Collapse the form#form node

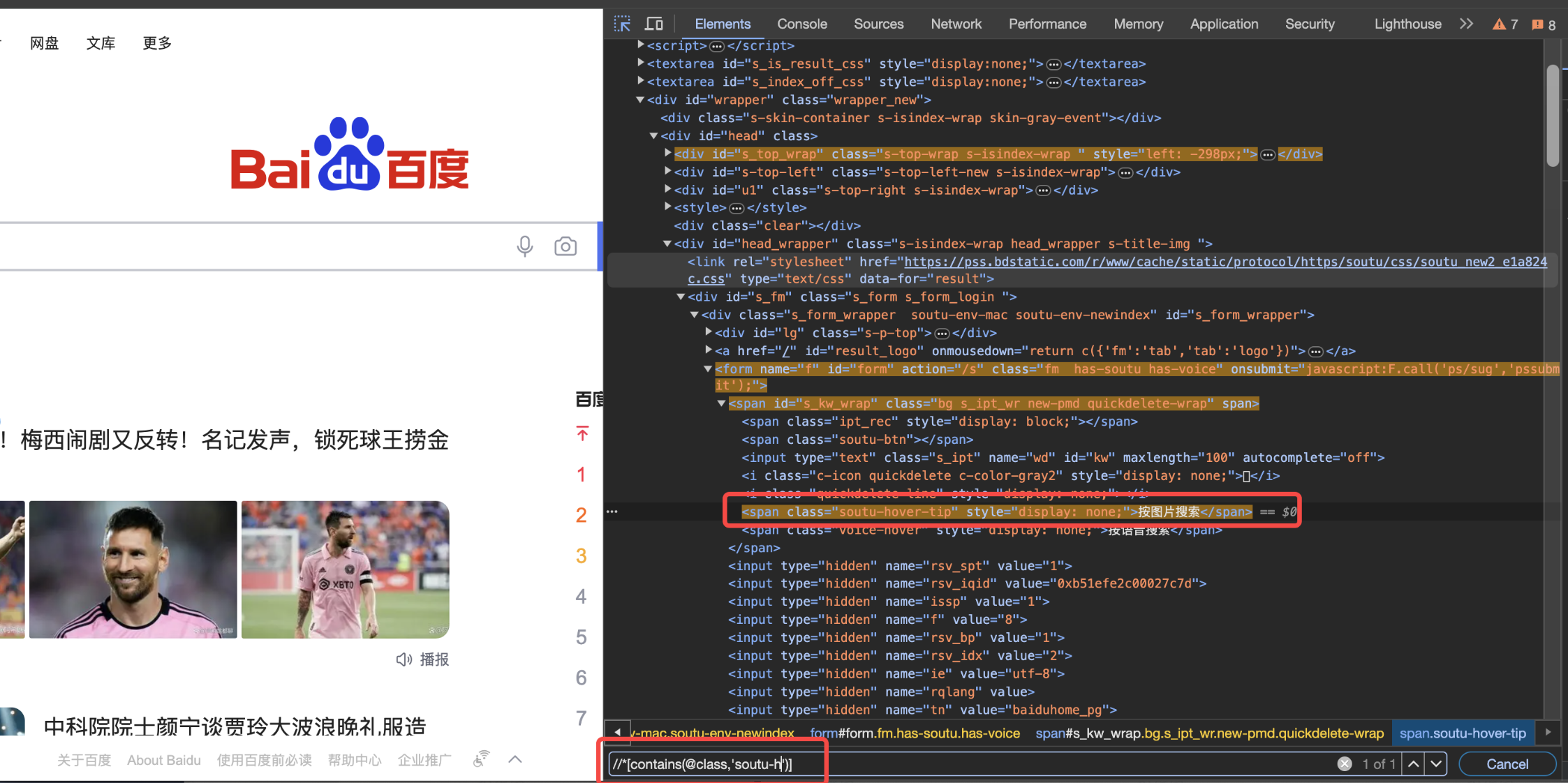(708, 368)
